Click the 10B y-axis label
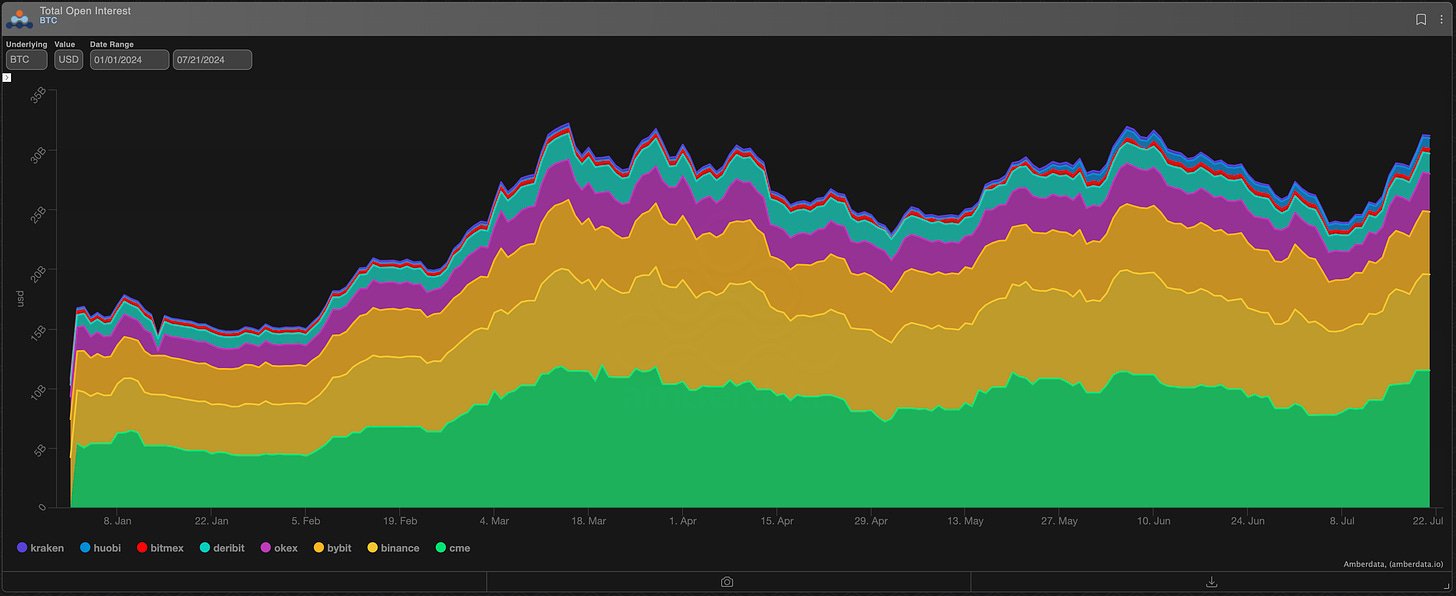Viewport: 1456px width, 596px height. pyautogui.click(x=39, y=393)
